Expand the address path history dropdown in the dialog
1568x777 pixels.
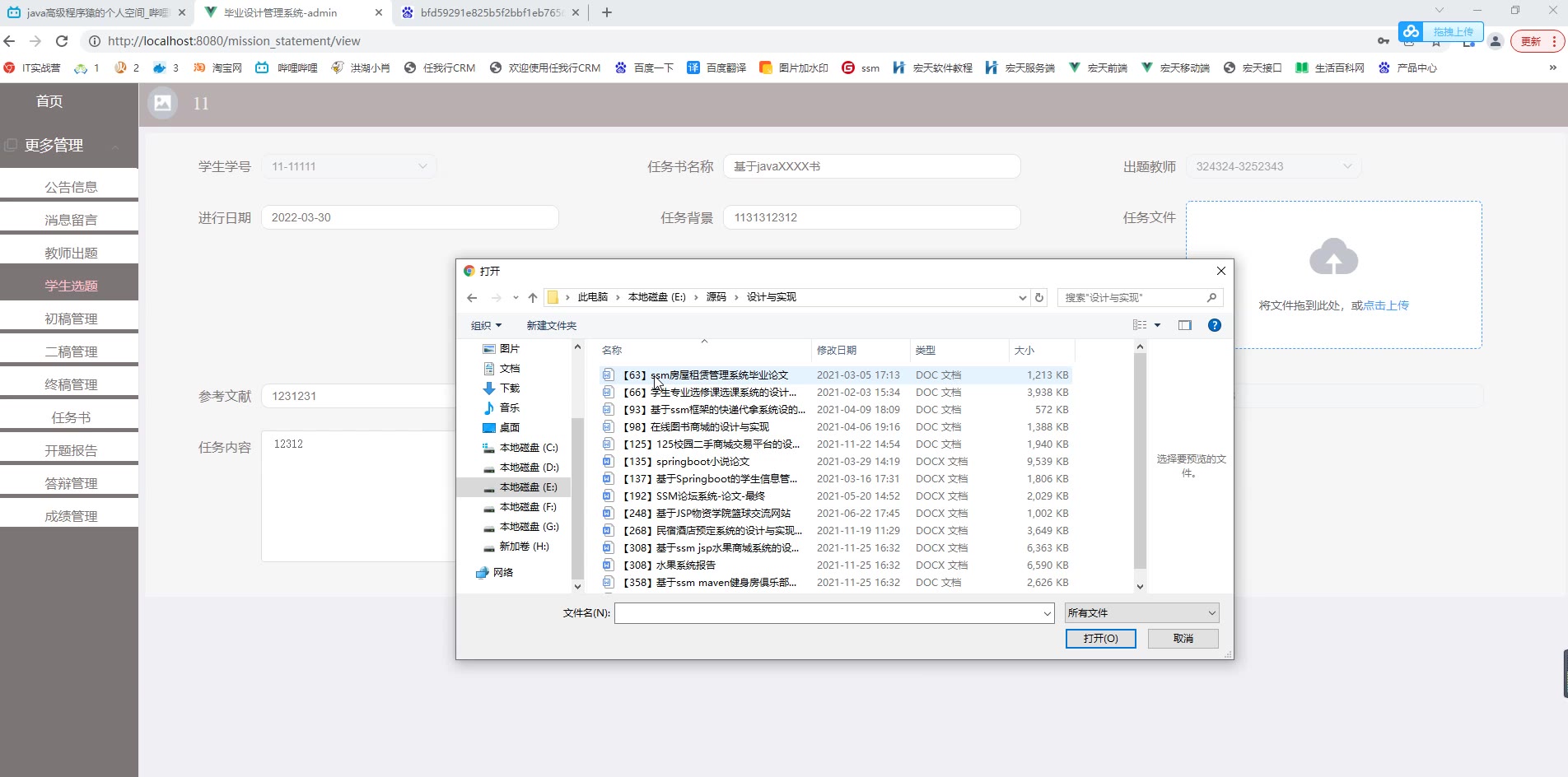[x=1022, y=297]
